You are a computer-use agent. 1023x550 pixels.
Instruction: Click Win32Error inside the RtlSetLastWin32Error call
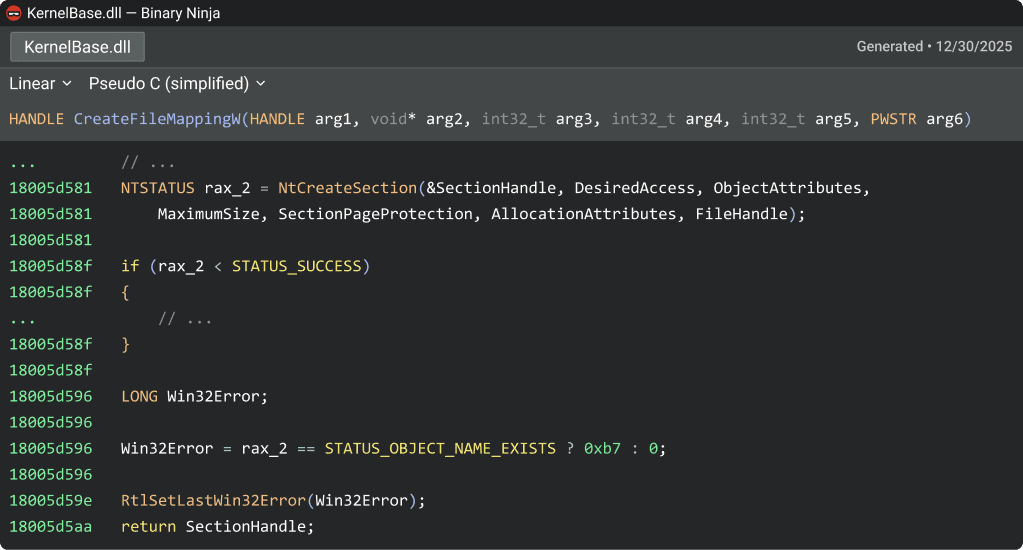click(x=361, y=500)
